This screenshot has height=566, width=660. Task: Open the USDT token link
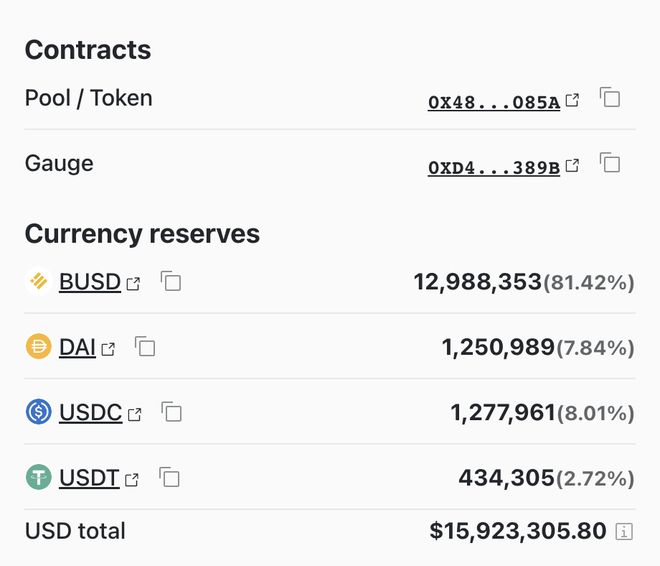click(x=89, y=478)
